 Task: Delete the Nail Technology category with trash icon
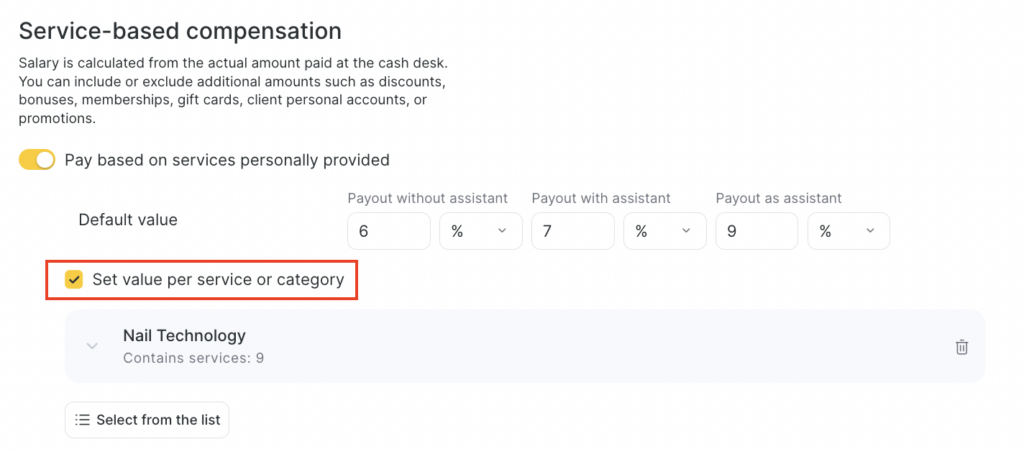(x=962, y=347)
